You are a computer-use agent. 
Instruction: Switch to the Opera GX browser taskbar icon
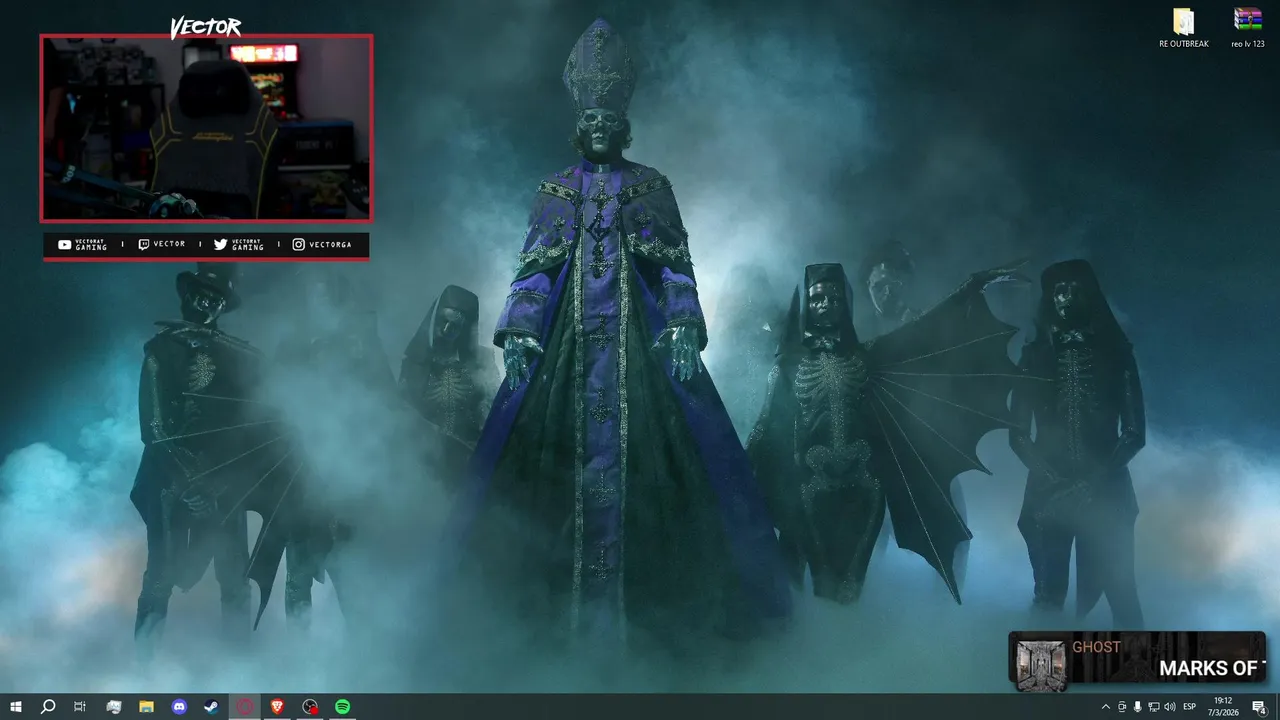245,707
